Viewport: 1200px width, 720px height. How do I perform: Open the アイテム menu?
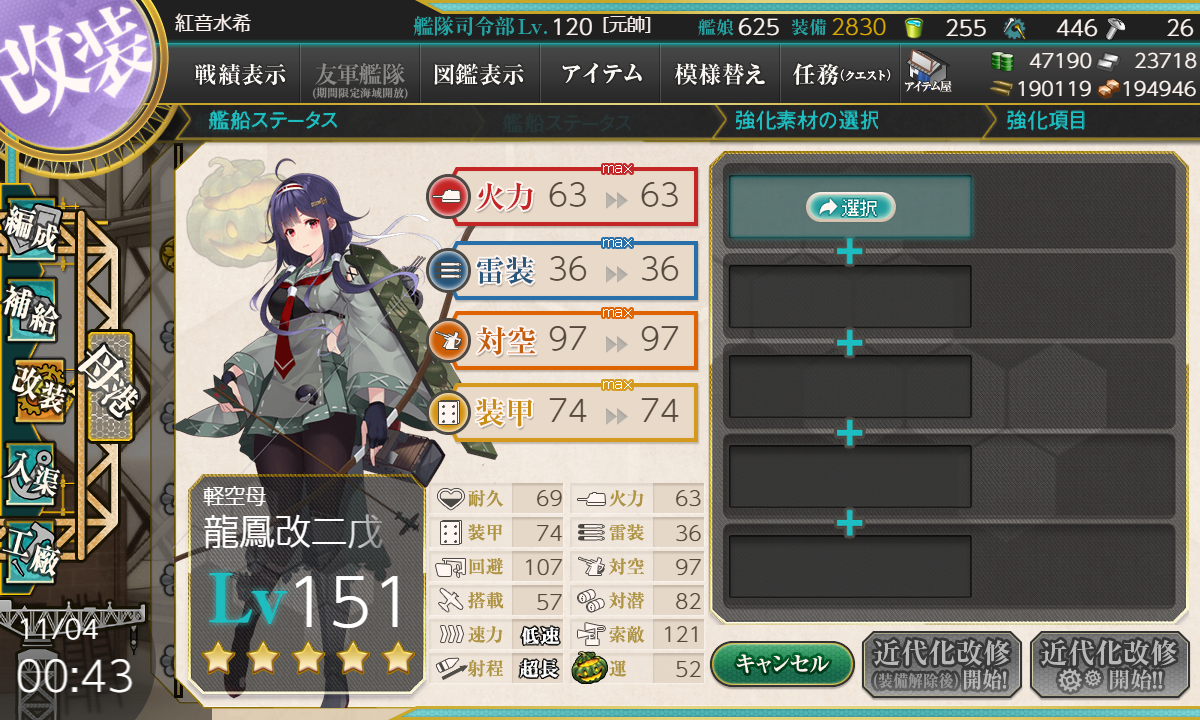pos(601,74)
